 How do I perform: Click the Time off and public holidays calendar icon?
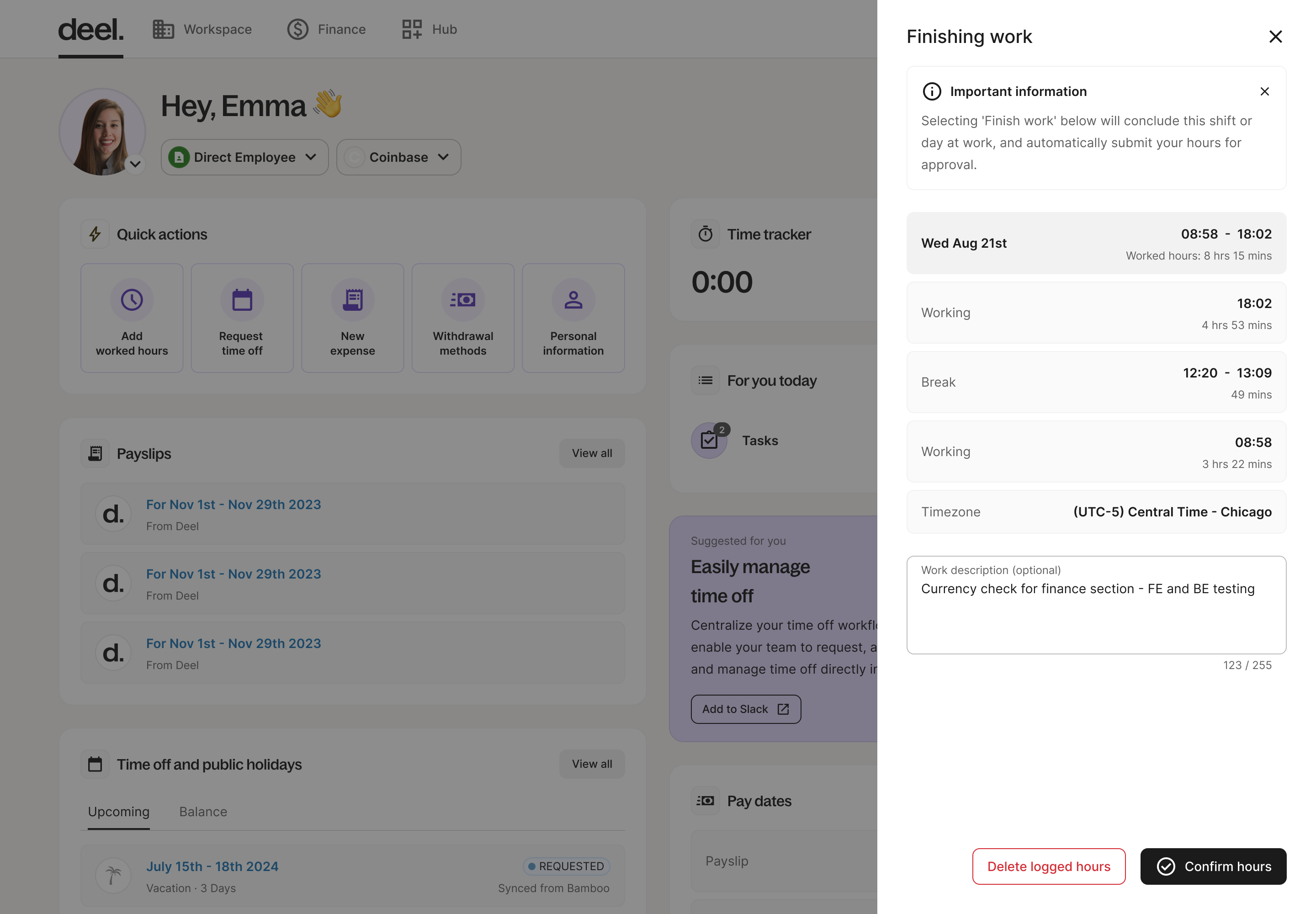point(95,764)
